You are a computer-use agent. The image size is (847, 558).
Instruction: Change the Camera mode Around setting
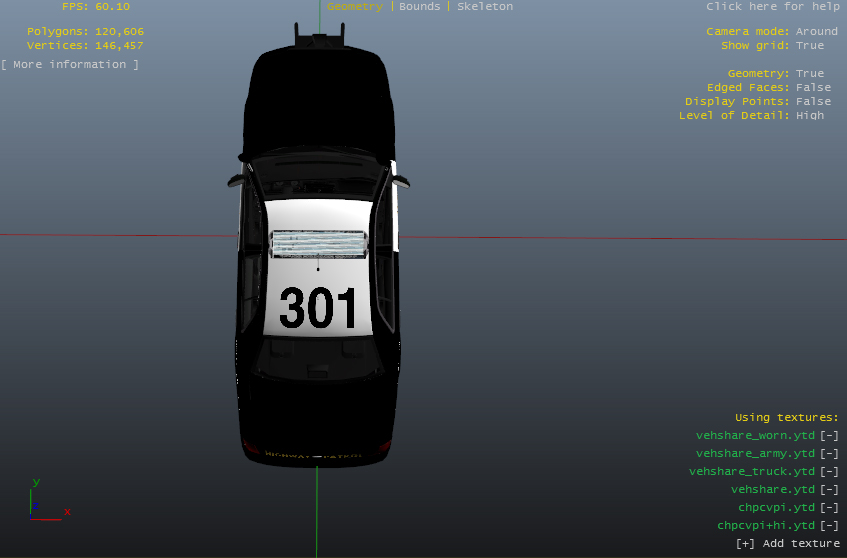[816, 31]
